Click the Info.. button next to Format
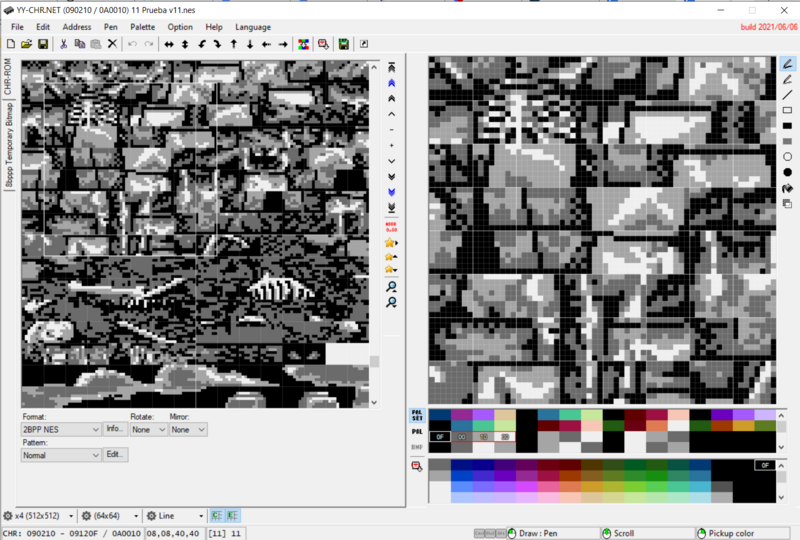Viewport: 800px width, 540px height. [115, 429]
